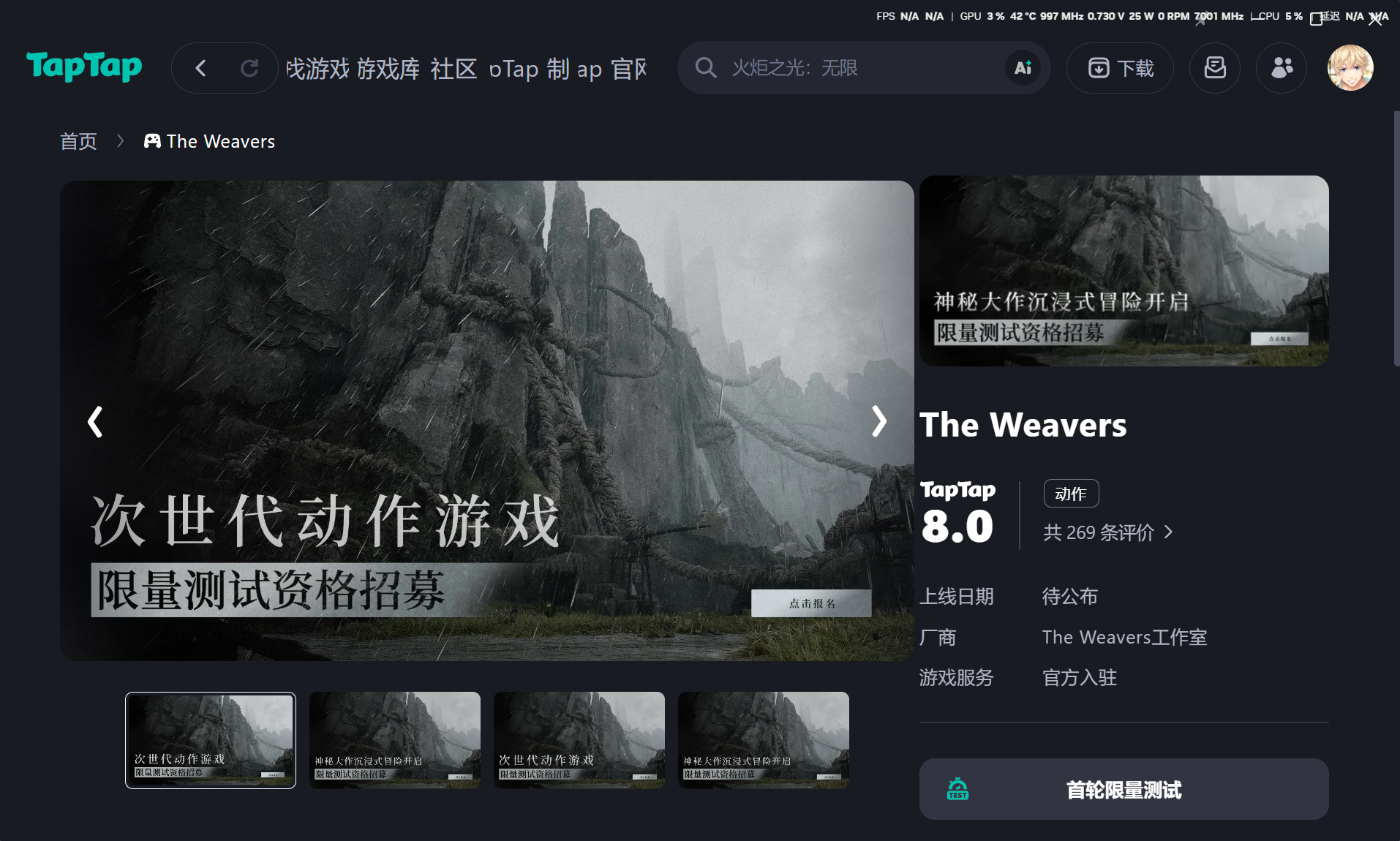This screenshot has width=1400, height=841.
Task: Open the inbox messages icon
Action: (1215, 68)
